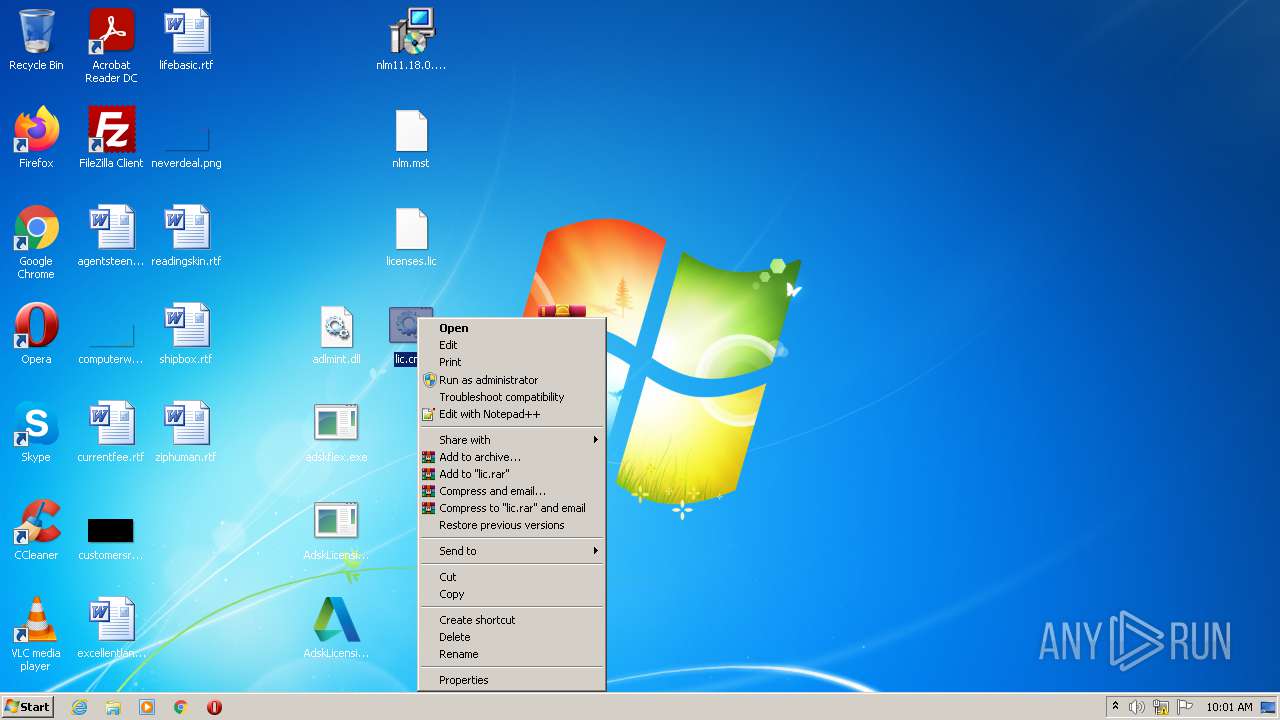Choose Restore previous versions

[x=512, y=525]
